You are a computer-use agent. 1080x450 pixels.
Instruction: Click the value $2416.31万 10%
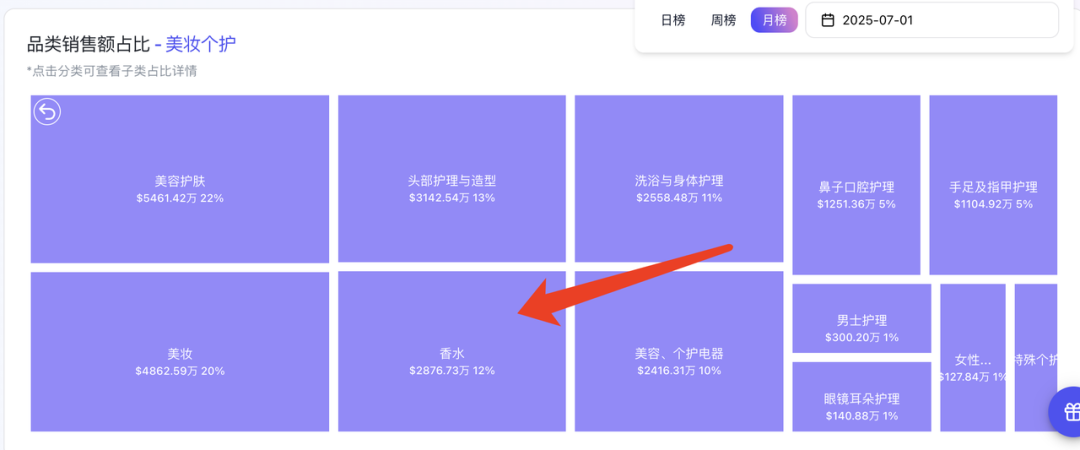coord(679,371)
